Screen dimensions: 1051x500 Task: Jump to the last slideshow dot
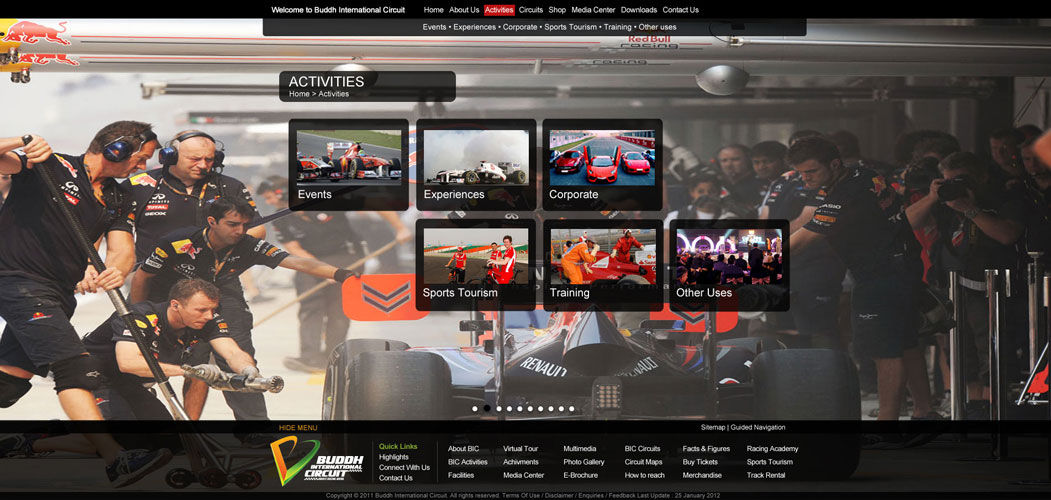tap(571, 409)
